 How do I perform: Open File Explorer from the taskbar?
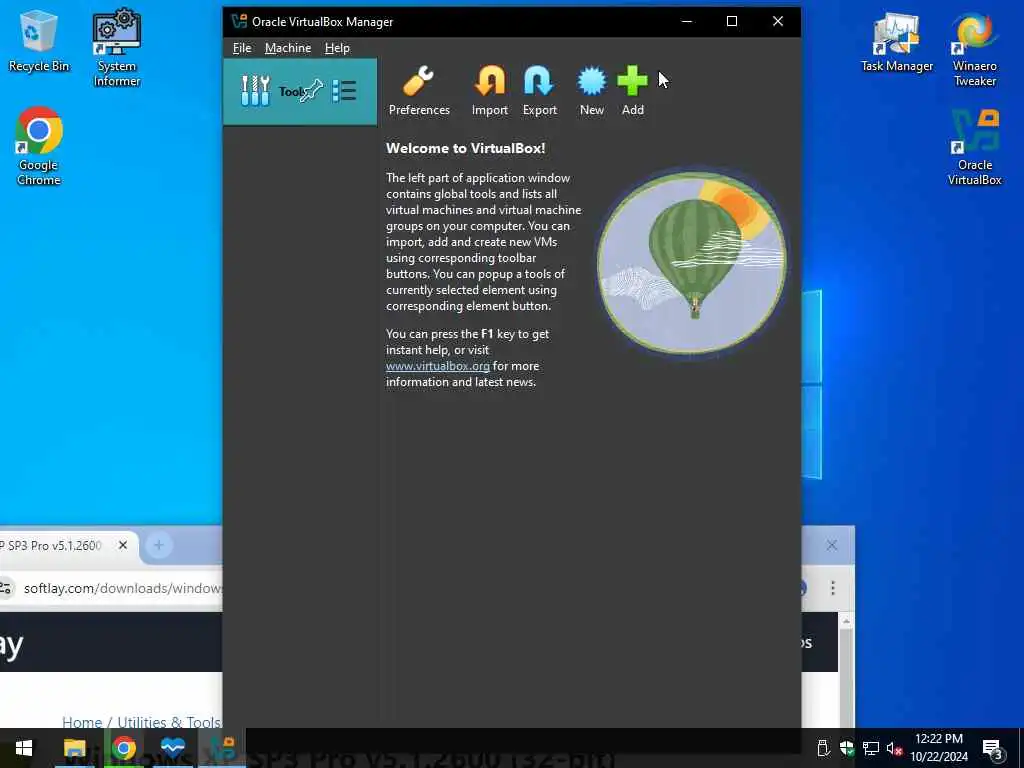[x=74, y=748]
